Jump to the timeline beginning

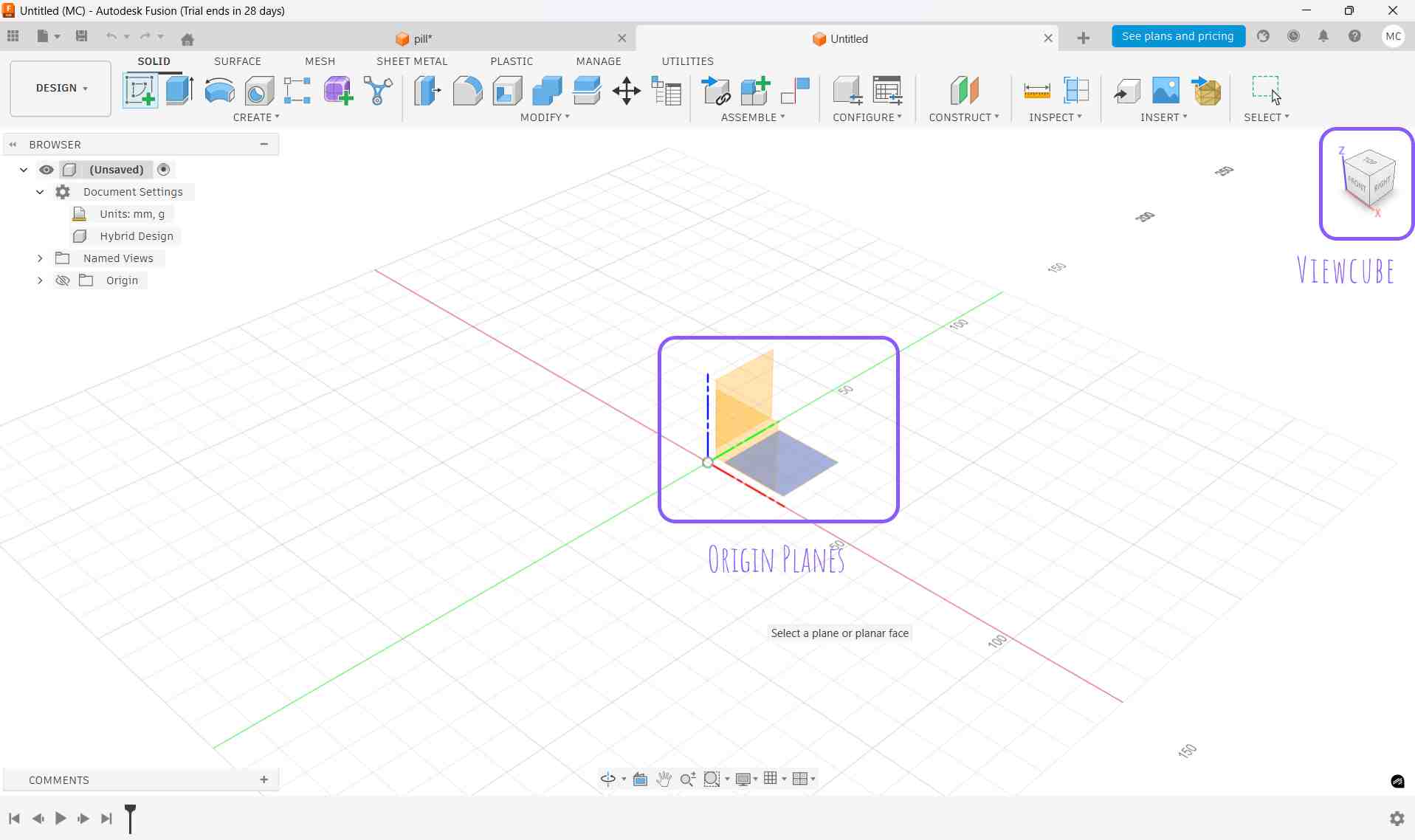(x=14, y=818)
